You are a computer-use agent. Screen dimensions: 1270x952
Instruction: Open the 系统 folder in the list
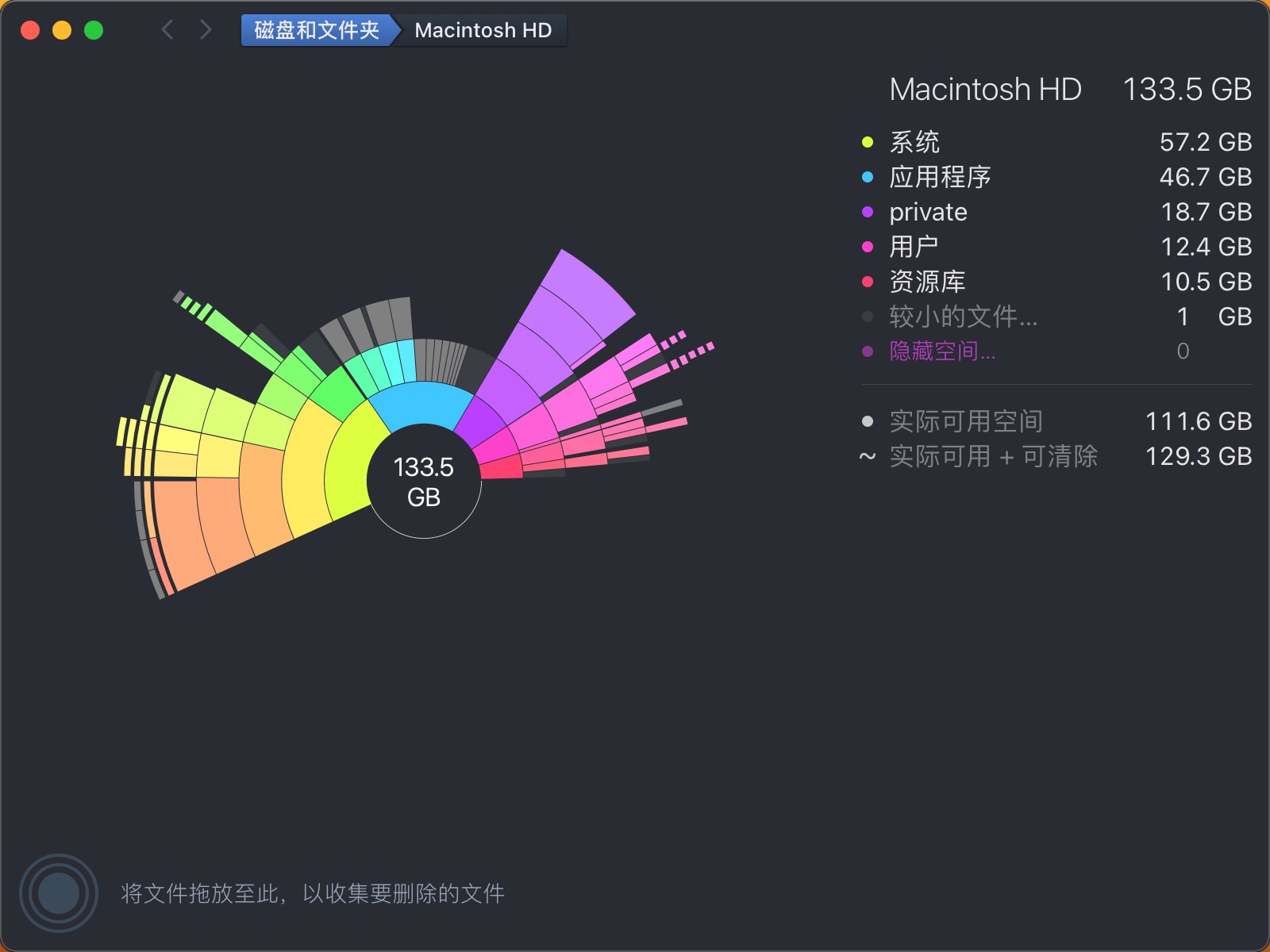(914, 142)
